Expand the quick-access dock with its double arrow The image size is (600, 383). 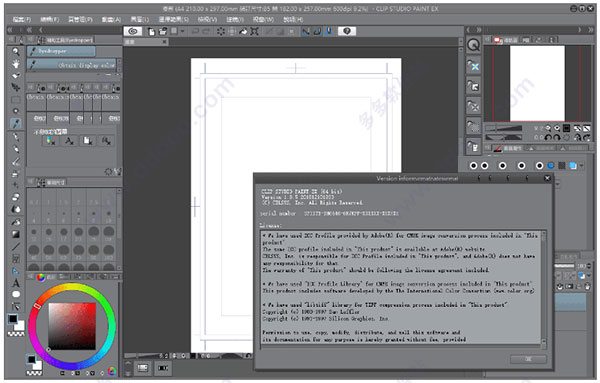tap(478, 29)
